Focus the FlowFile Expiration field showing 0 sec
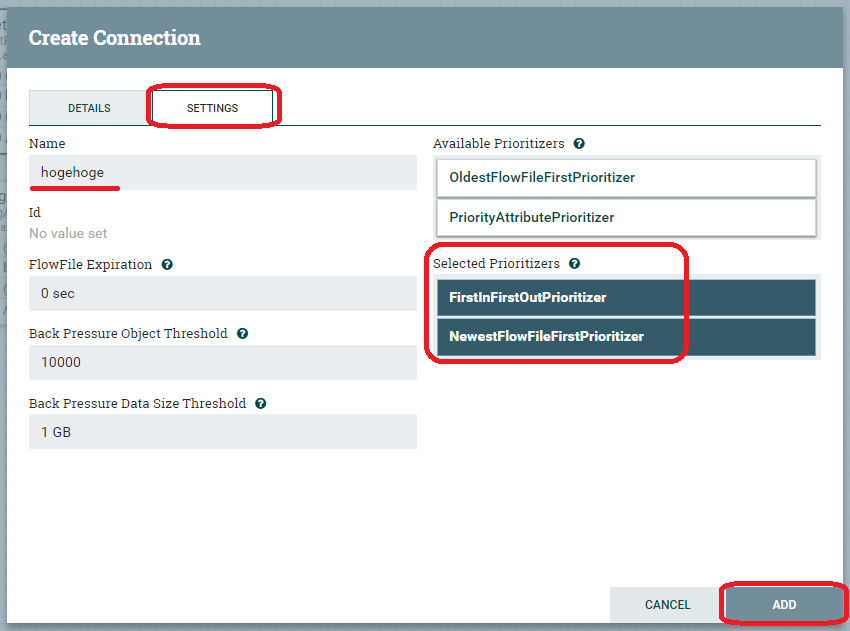850x631 pixels. [x=222, y=294]
